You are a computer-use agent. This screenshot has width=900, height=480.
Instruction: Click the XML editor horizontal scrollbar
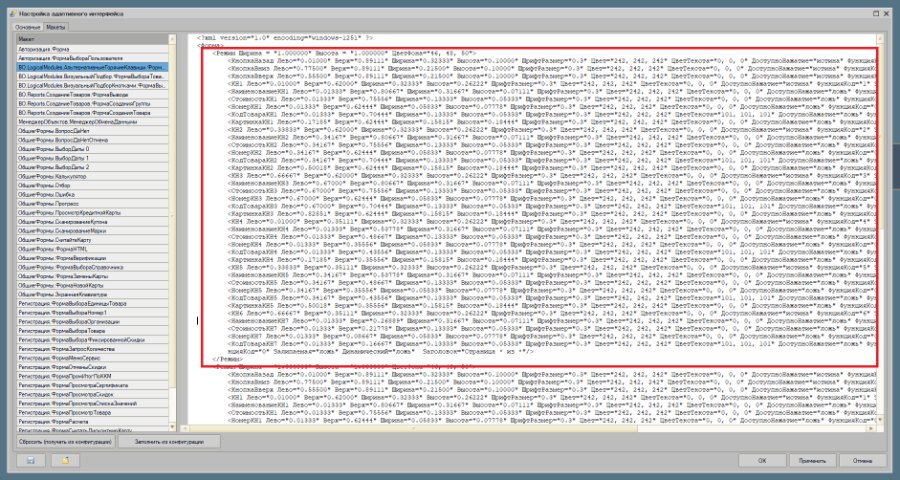[x=528, y=428]
